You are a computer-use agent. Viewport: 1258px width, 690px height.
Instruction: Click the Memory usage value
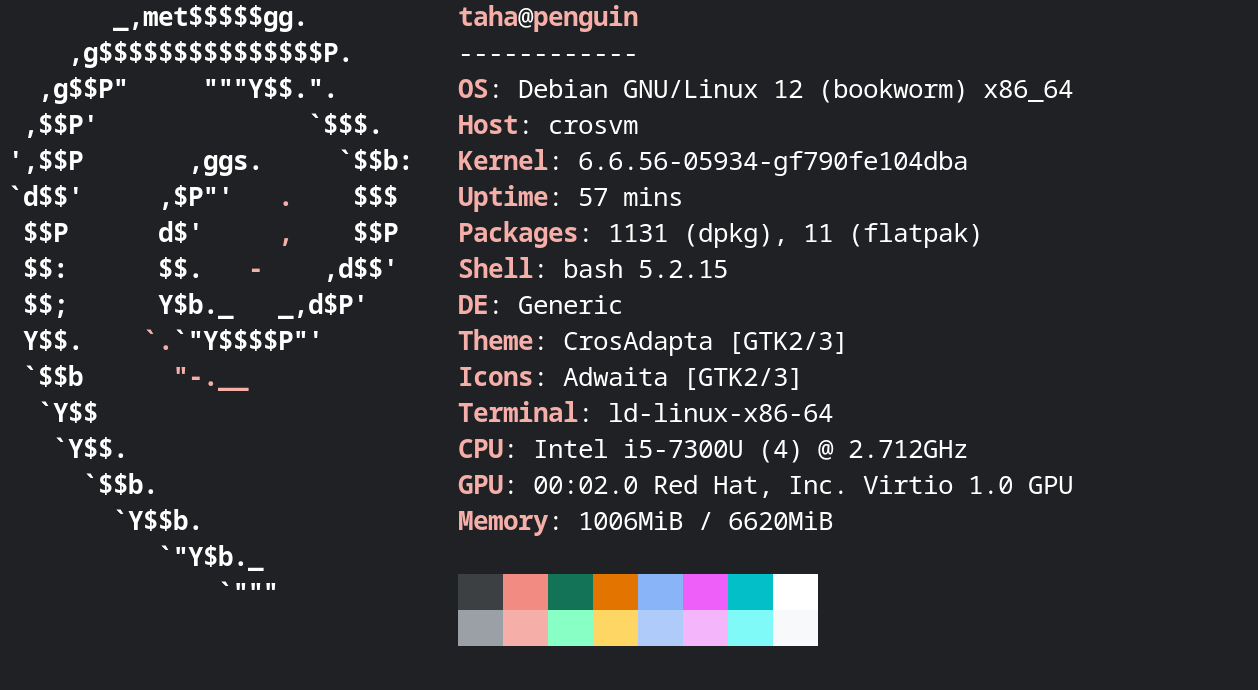pyautogui.click(x=705, y=522)
